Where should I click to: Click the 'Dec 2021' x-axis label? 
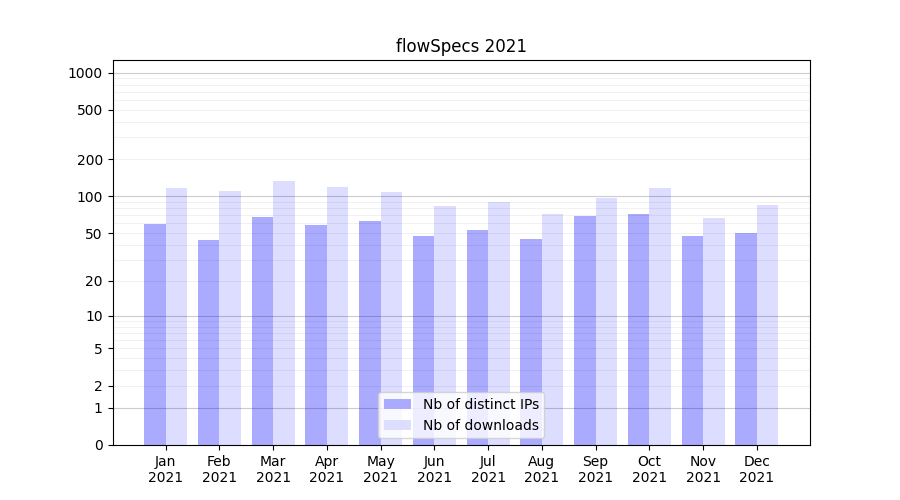point(757,469)
